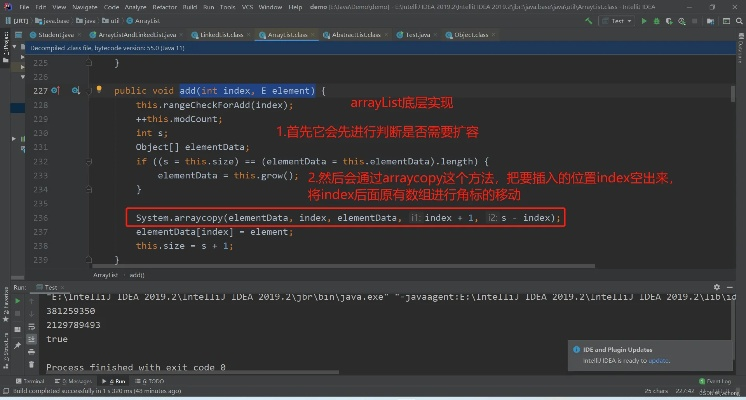
Task: Click ArrayList breadcrumb in navigation bar
Action: (x=143, y=21)
